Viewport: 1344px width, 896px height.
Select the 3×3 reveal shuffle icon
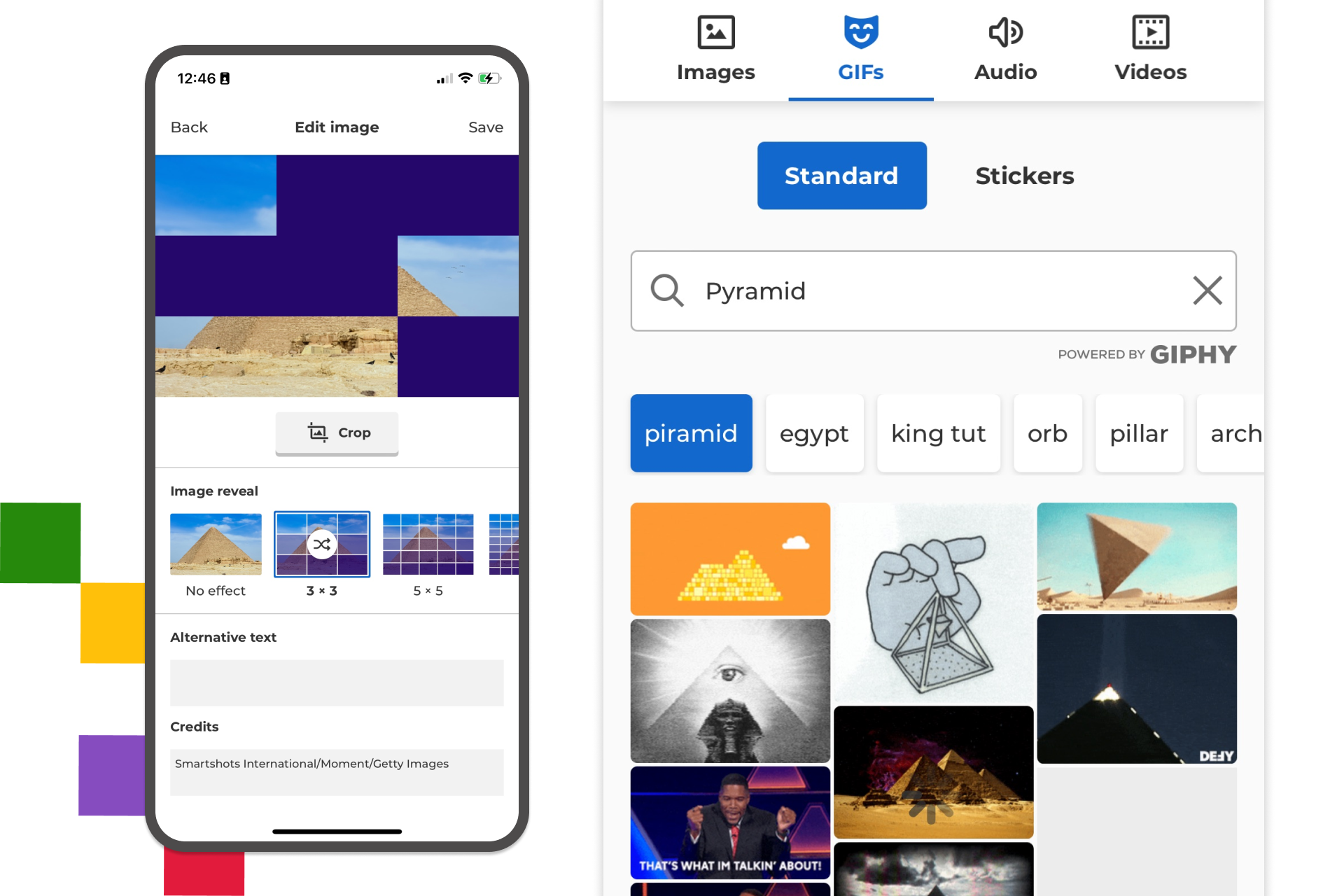tap(322, 543)
